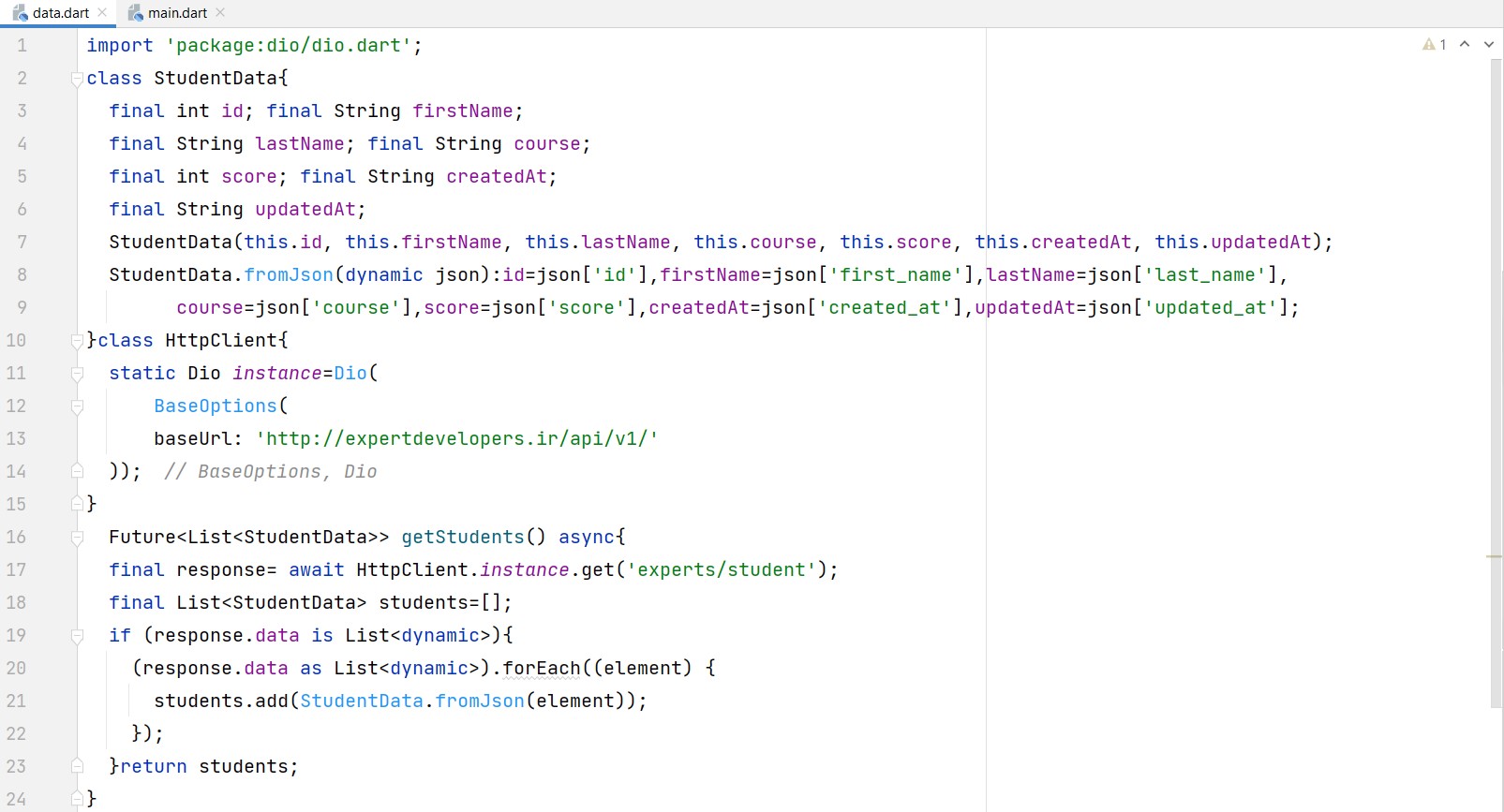Switch to the main.dart tab
This screenshot has height=812, width=1504.
[177, 13]
